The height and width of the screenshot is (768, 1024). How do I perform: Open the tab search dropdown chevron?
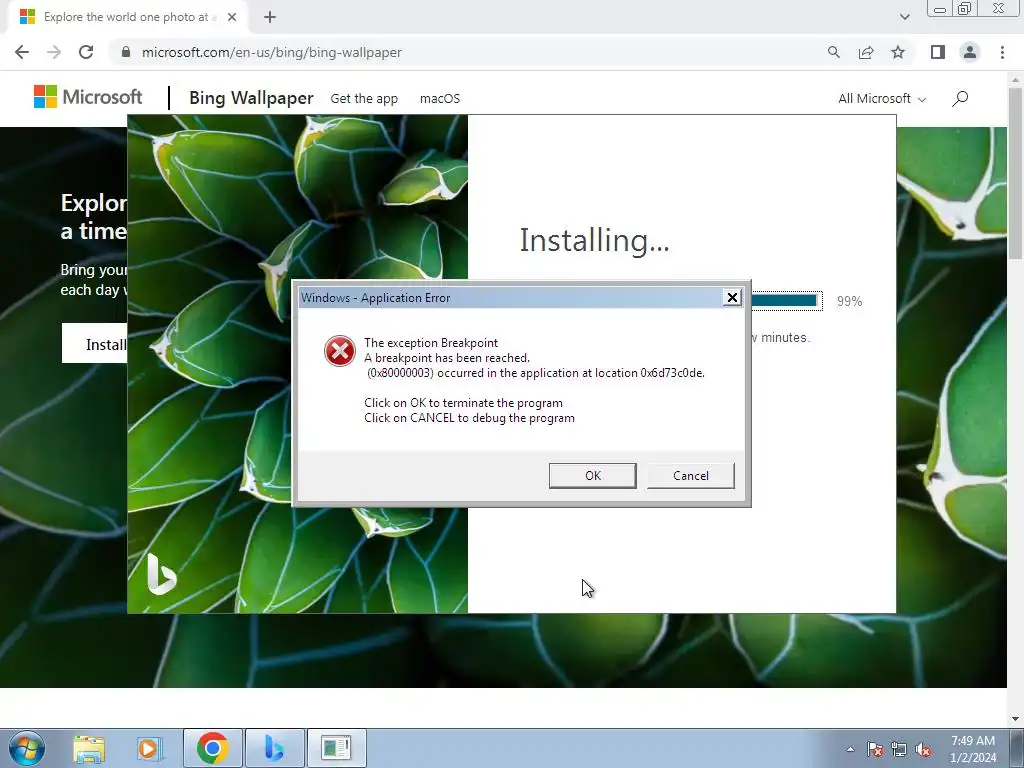[904, 18]
